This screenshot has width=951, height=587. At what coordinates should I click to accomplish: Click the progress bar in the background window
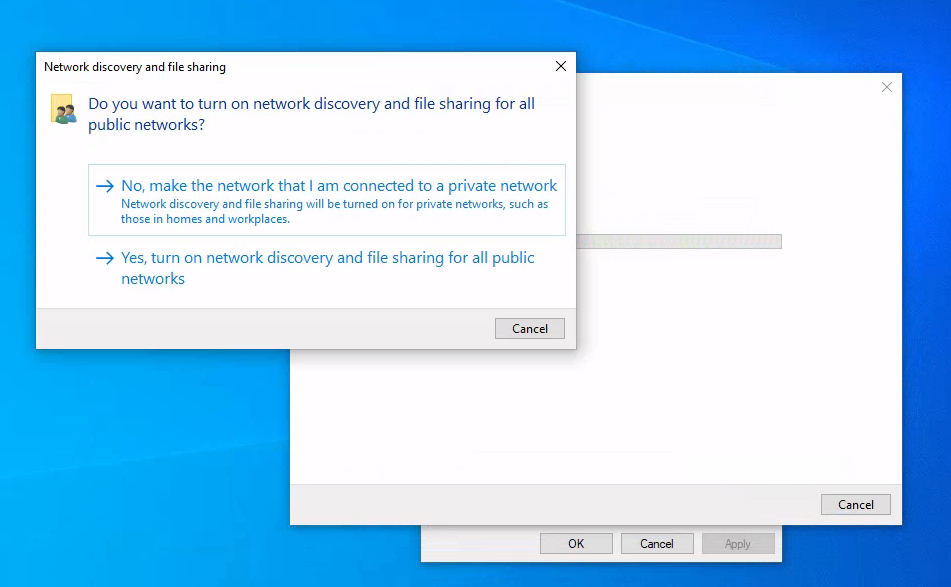pyautogui.click(x=680, y=241)
